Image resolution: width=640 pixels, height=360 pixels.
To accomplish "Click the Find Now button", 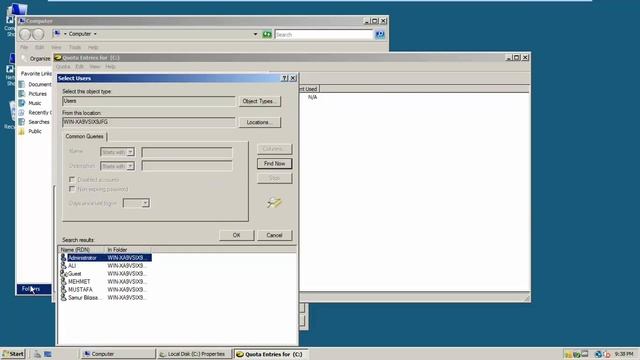I will [274, 164].
